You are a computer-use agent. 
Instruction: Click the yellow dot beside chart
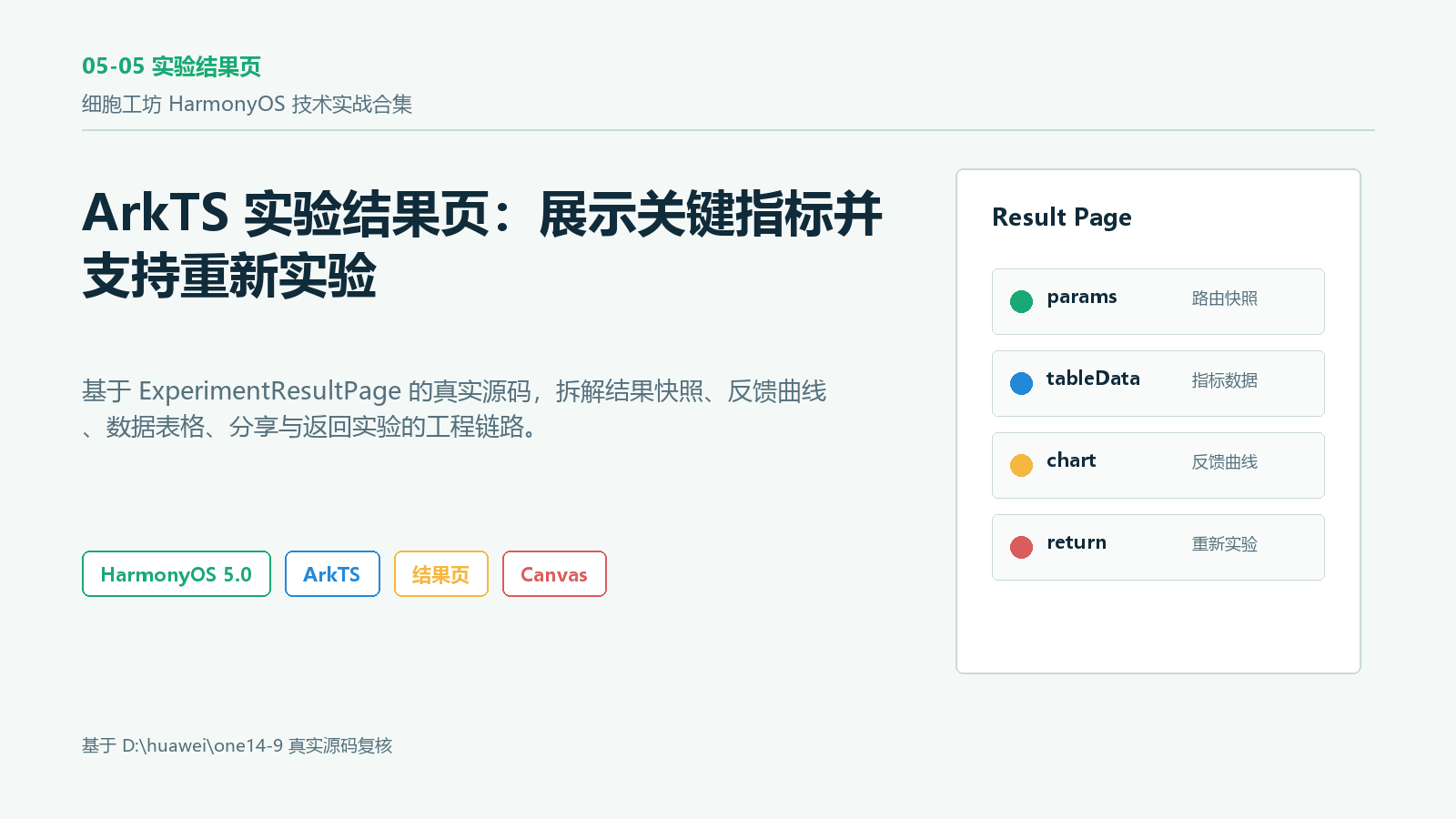click(x=1021, y=465)
